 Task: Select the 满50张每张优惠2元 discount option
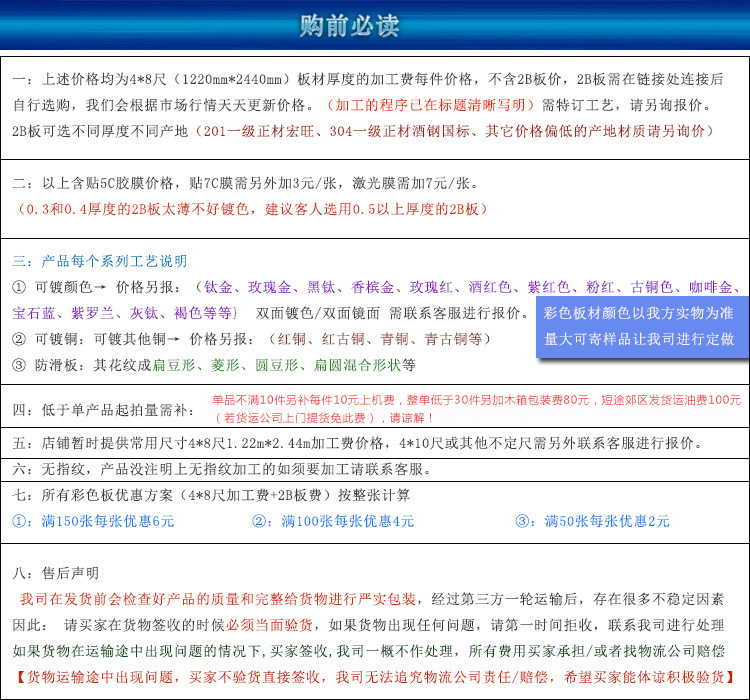click(592, 521)
